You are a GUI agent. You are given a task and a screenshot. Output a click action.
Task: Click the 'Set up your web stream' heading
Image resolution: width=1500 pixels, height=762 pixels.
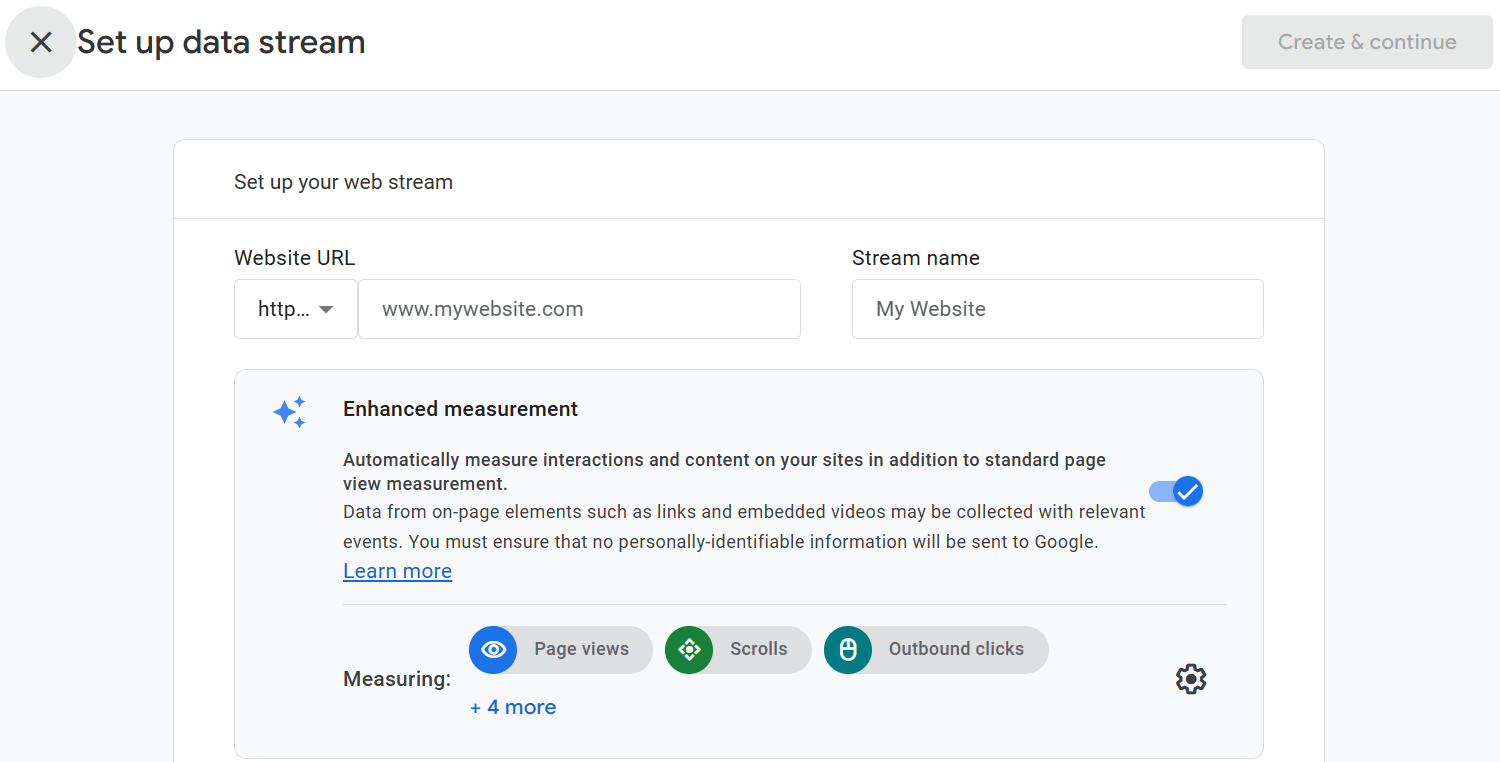(343, 182)
